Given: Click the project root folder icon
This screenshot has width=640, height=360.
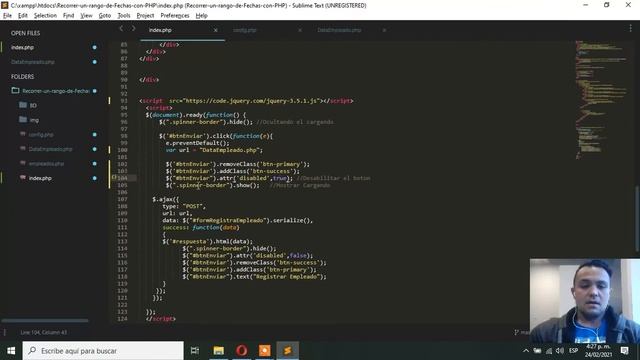Looking at the screenshot, I should tap(16, 91).
